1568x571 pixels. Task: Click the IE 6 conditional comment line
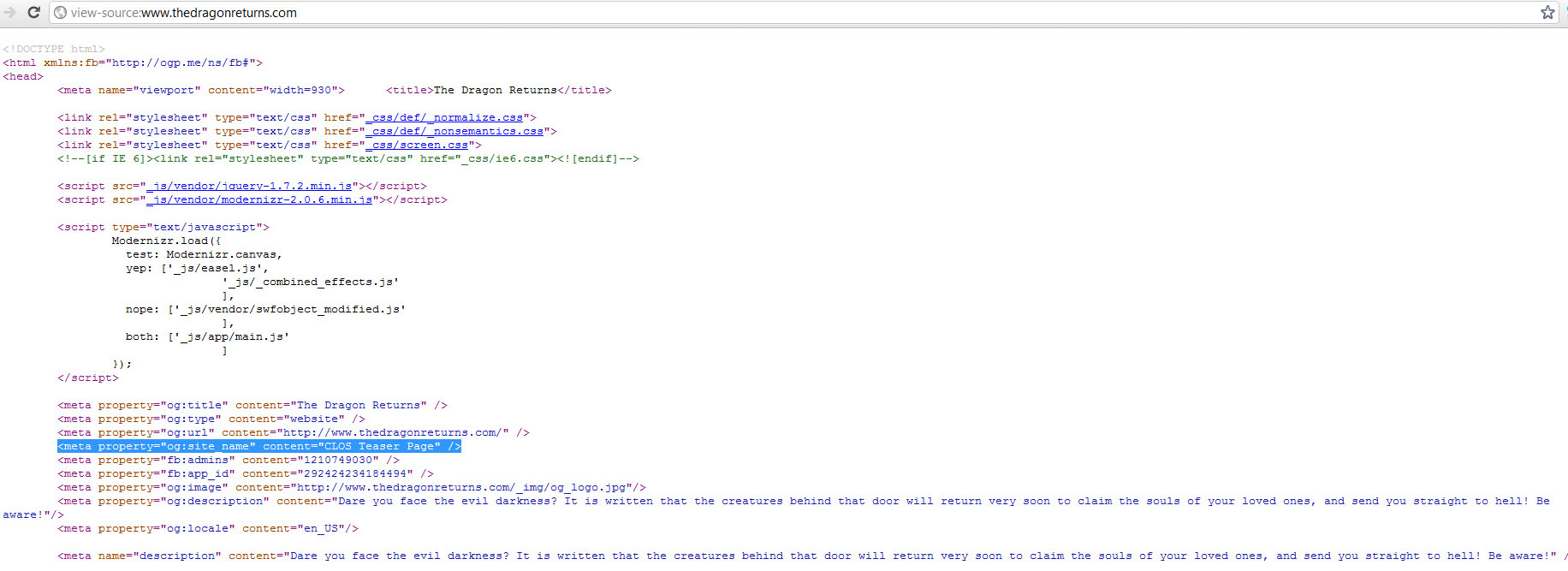pos(348,158)
